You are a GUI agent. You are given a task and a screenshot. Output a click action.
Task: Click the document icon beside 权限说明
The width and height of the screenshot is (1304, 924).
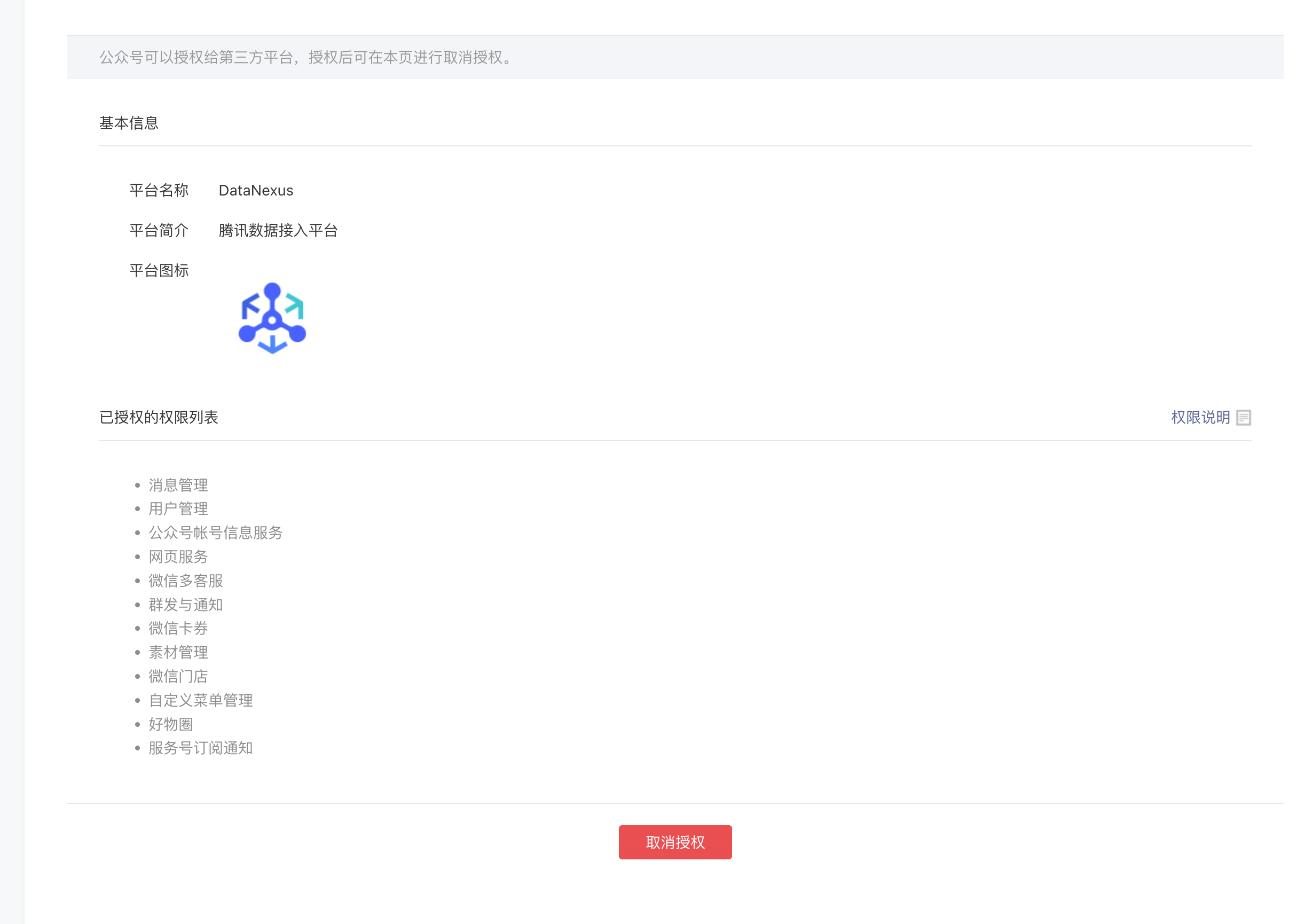coord(1243,418)
